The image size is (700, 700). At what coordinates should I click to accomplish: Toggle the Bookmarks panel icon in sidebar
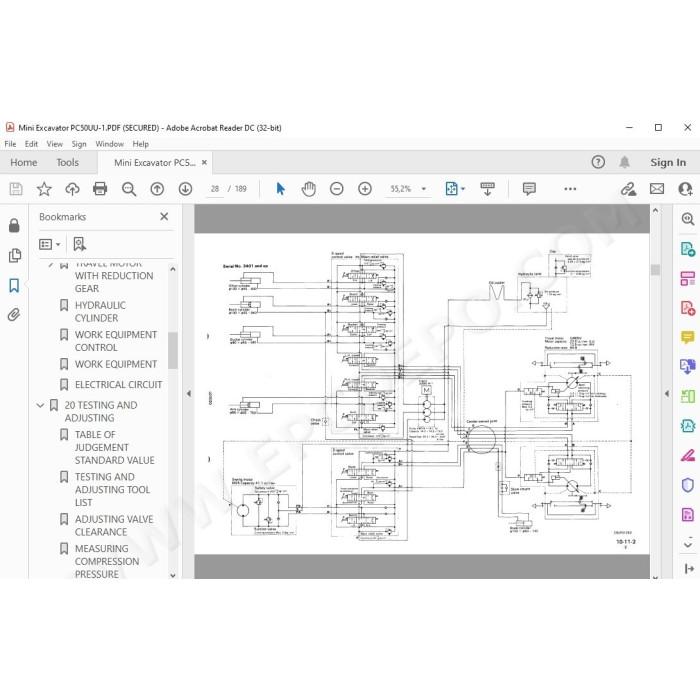14,285
